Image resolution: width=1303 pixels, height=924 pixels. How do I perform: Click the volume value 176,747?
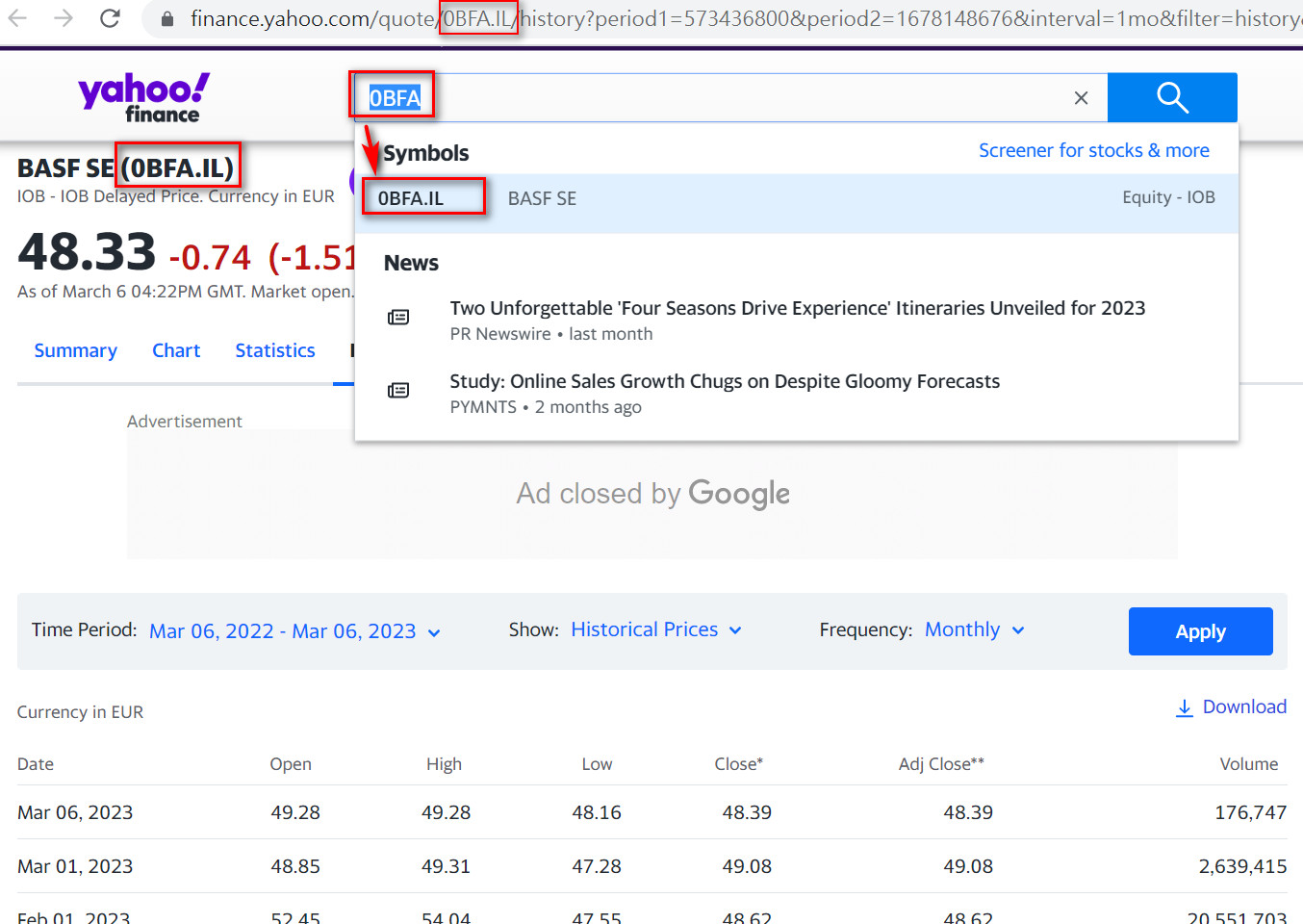click(x=1251, y=812)
